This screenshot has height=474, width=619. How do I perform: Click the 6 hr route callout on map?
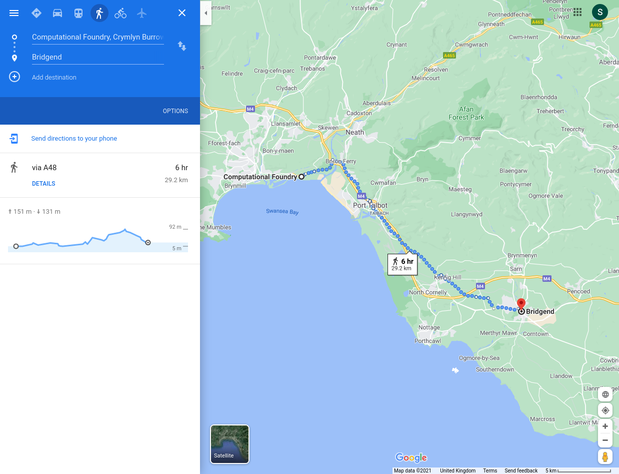point(402,264)
